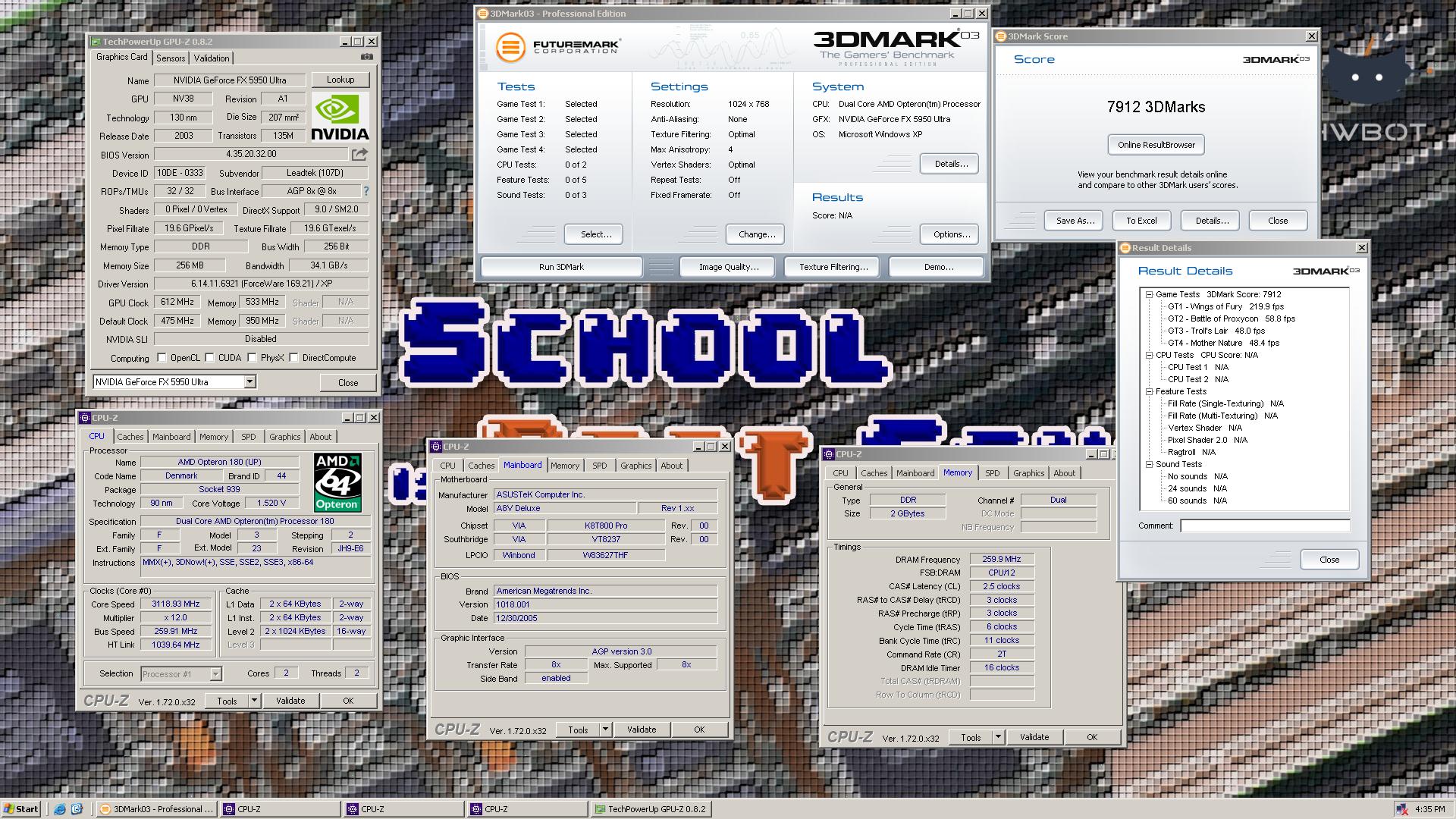1456x819 pixels.
Task: Open the Caches tab in the CPU-Z CPU window
Action: pyautogui.click(x=130, y=437)
